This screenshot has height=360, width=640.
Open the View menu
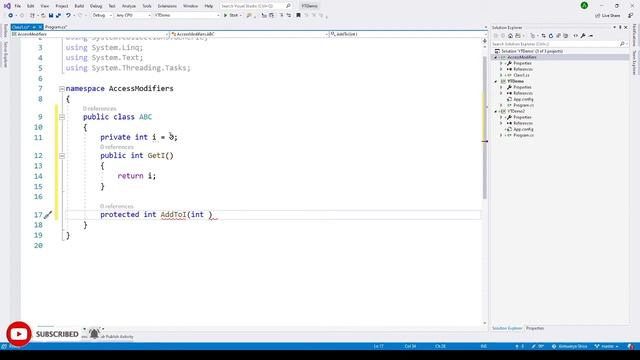coord(45,6)
